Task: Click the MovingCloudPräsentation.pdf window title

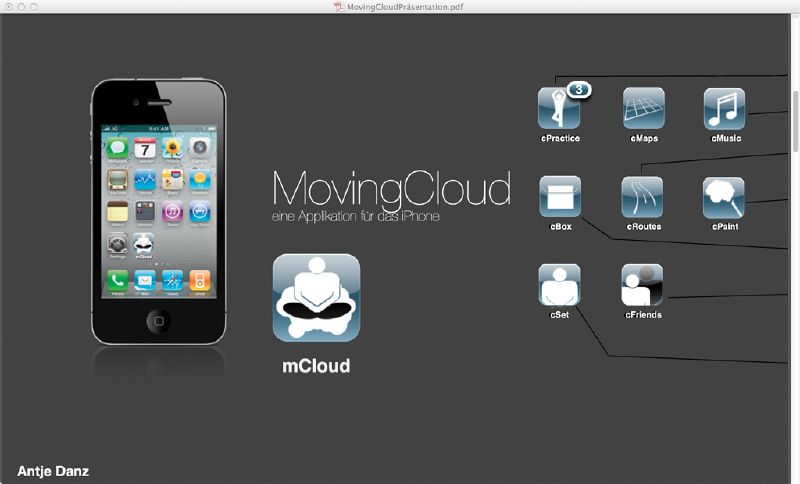Action: [x=405, y=7]
